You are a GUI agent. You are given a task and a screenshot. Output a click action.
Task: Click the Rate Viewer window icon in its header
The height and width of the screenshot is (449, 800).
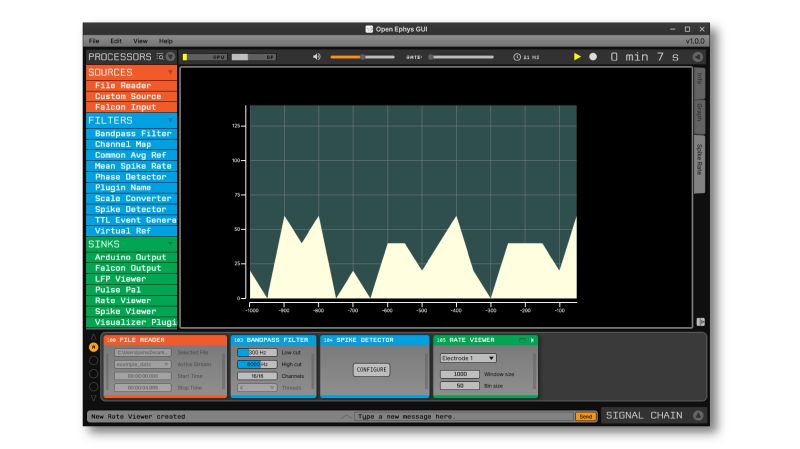[x=522, y=340]
